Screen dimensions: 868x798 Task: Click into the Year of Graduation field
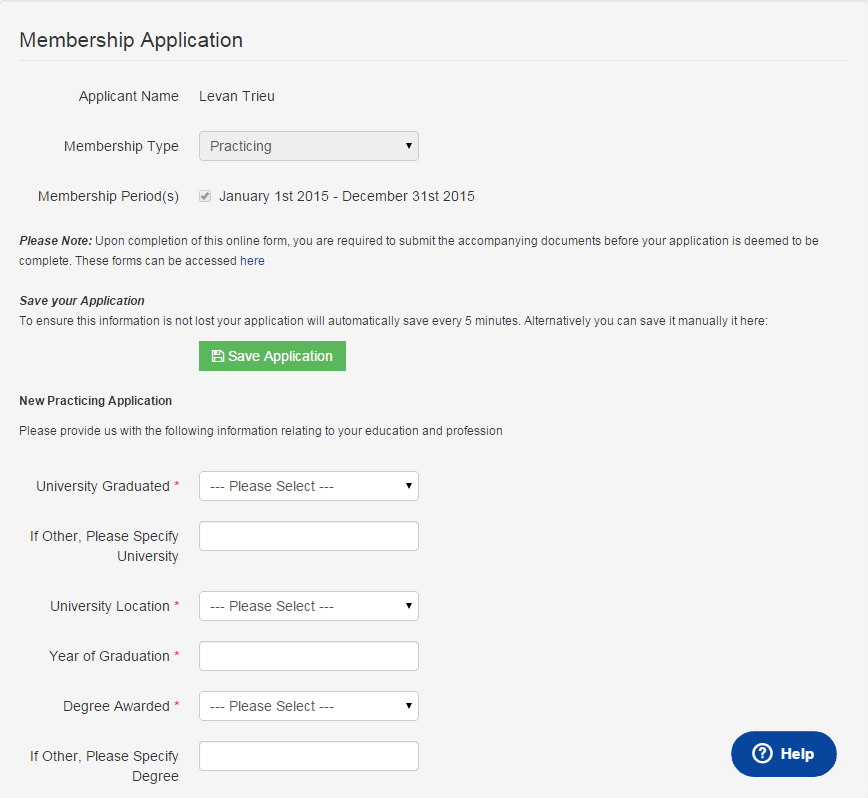308,656
